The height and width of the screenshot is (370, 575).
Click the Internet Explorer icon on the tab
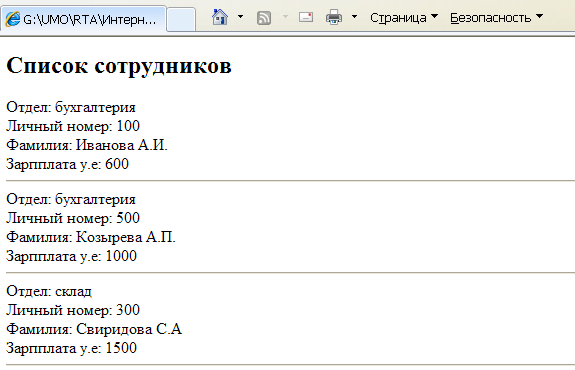pyautogui.click(x=12, y=19)
